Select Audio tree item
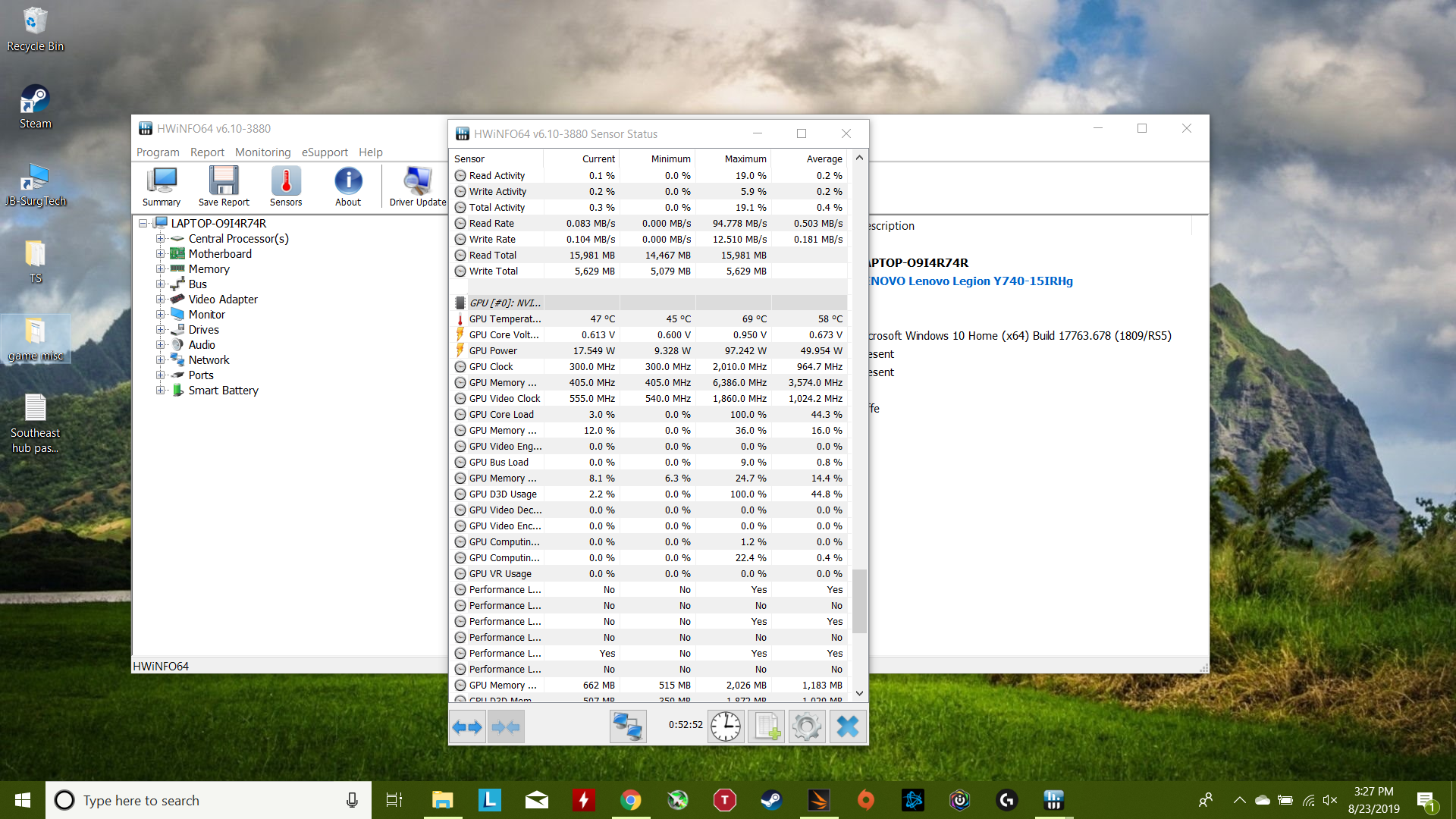Viewport: 1456px width, 819px height. [202, 345]
